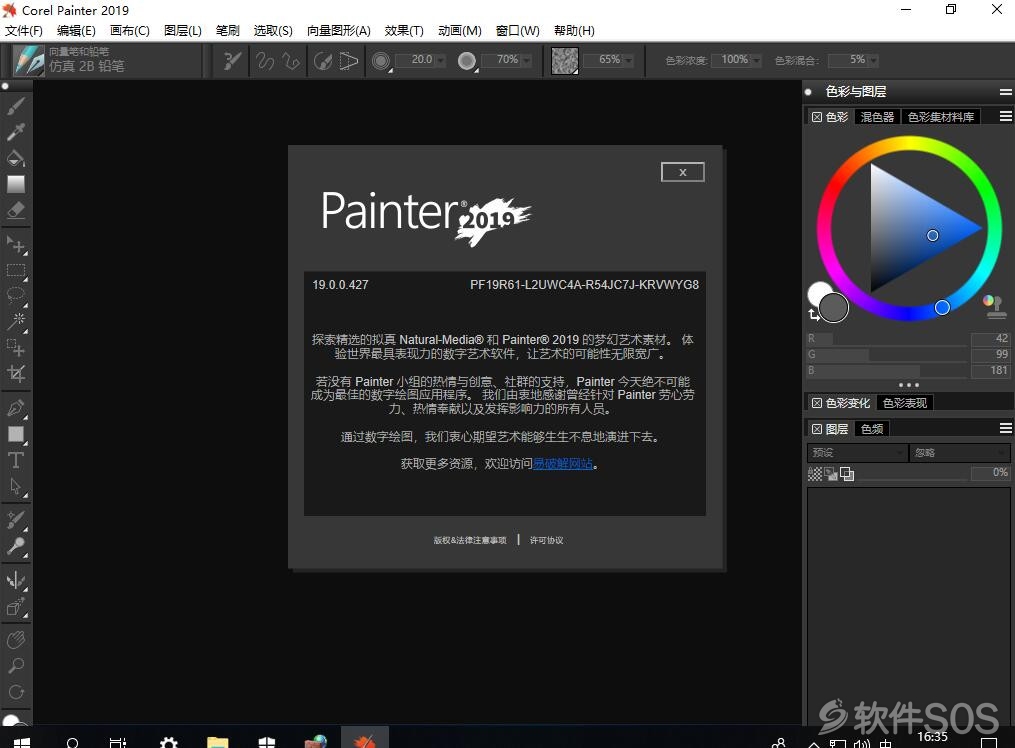Screen dimensions: 1015x748
Task: Open the 色彩浓度 100% dropdown
Action: point(756,60)
